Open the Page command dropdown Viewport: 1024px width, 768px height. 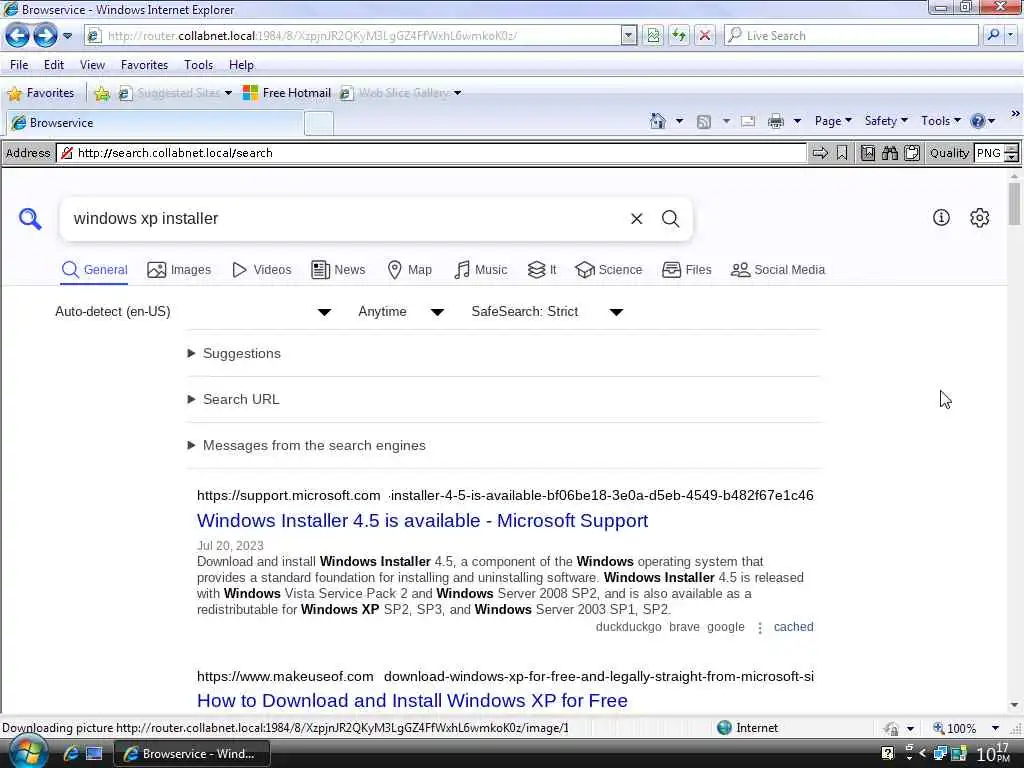tap(833, 121)
